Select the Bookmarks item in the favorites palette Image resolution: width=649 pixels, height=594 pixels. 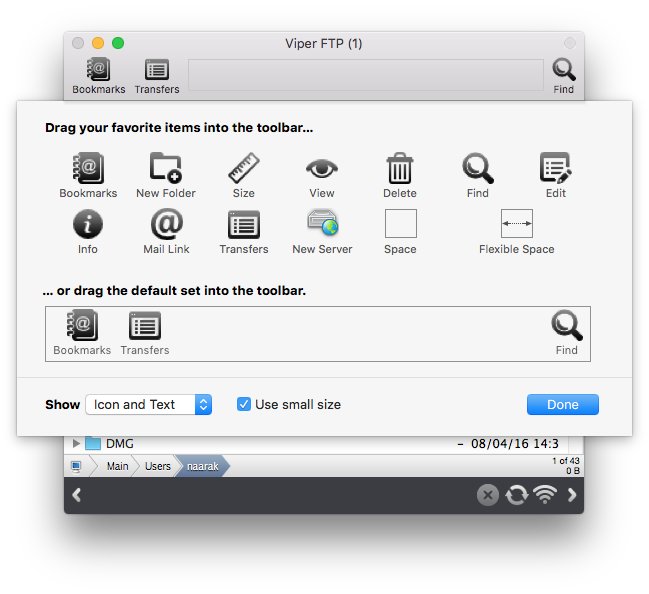[88, 175]
